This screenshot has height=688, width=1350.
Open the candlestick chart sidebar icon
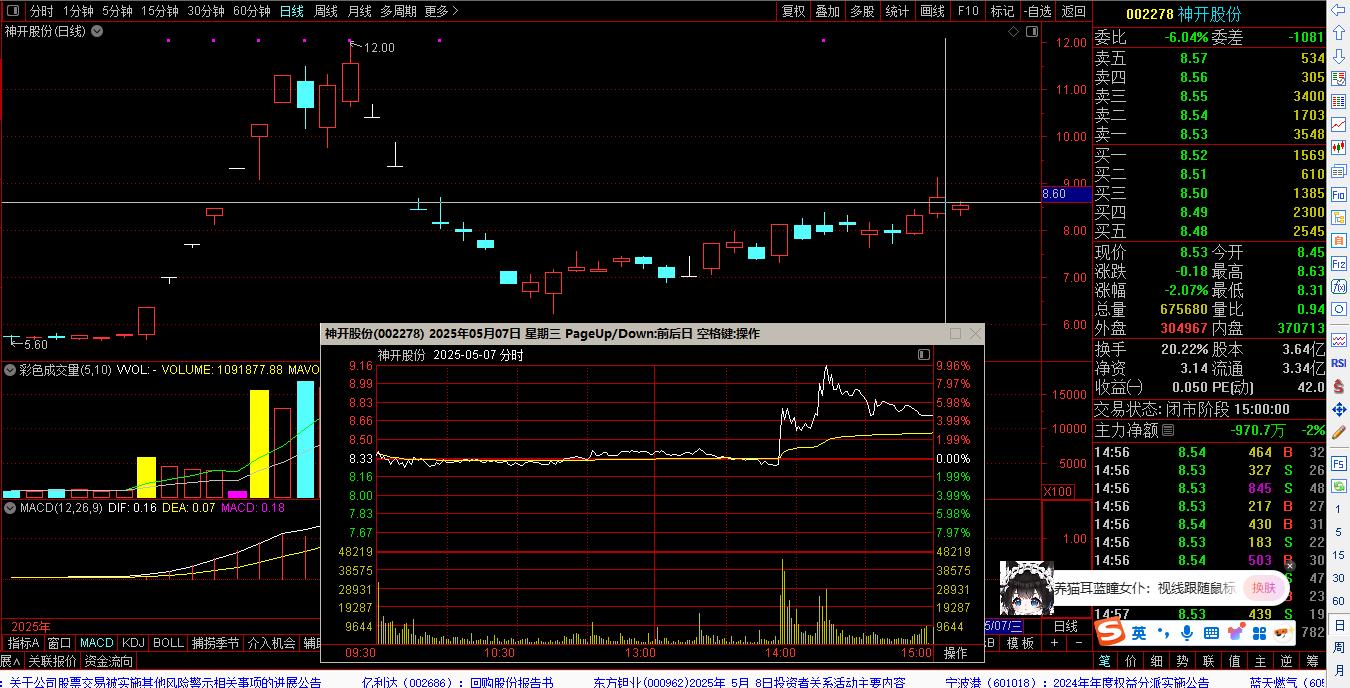pyautogui.click(x=1339, y=146)
